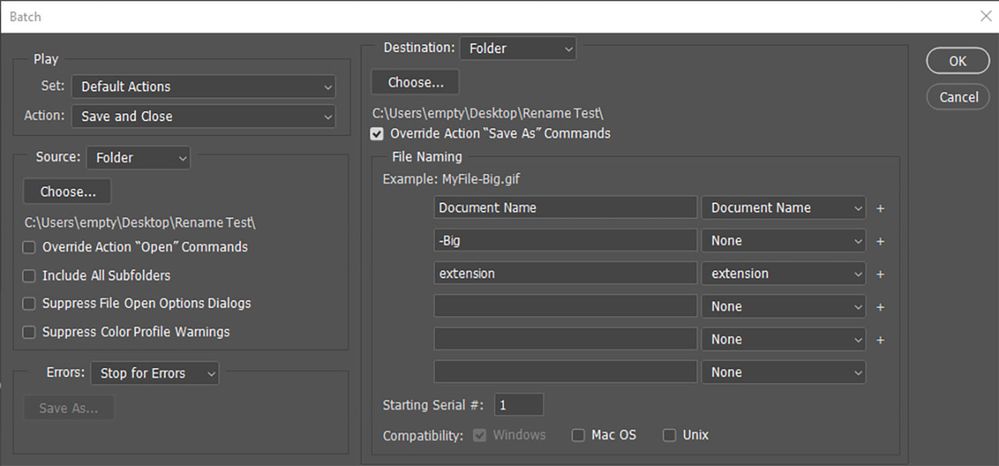Toggle Suppress File Open Options Dialogs

click(30, 303)
